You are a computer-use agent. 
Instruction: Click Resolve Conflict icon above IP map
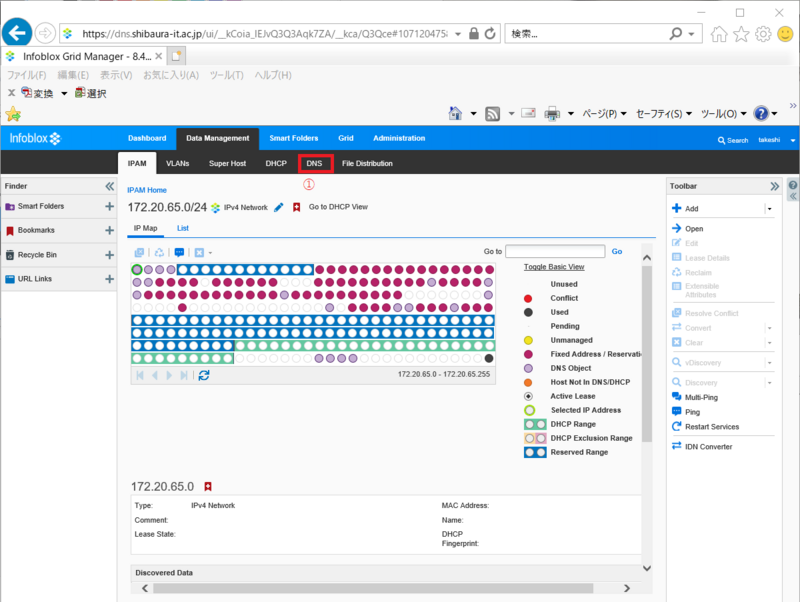[139, 253]
